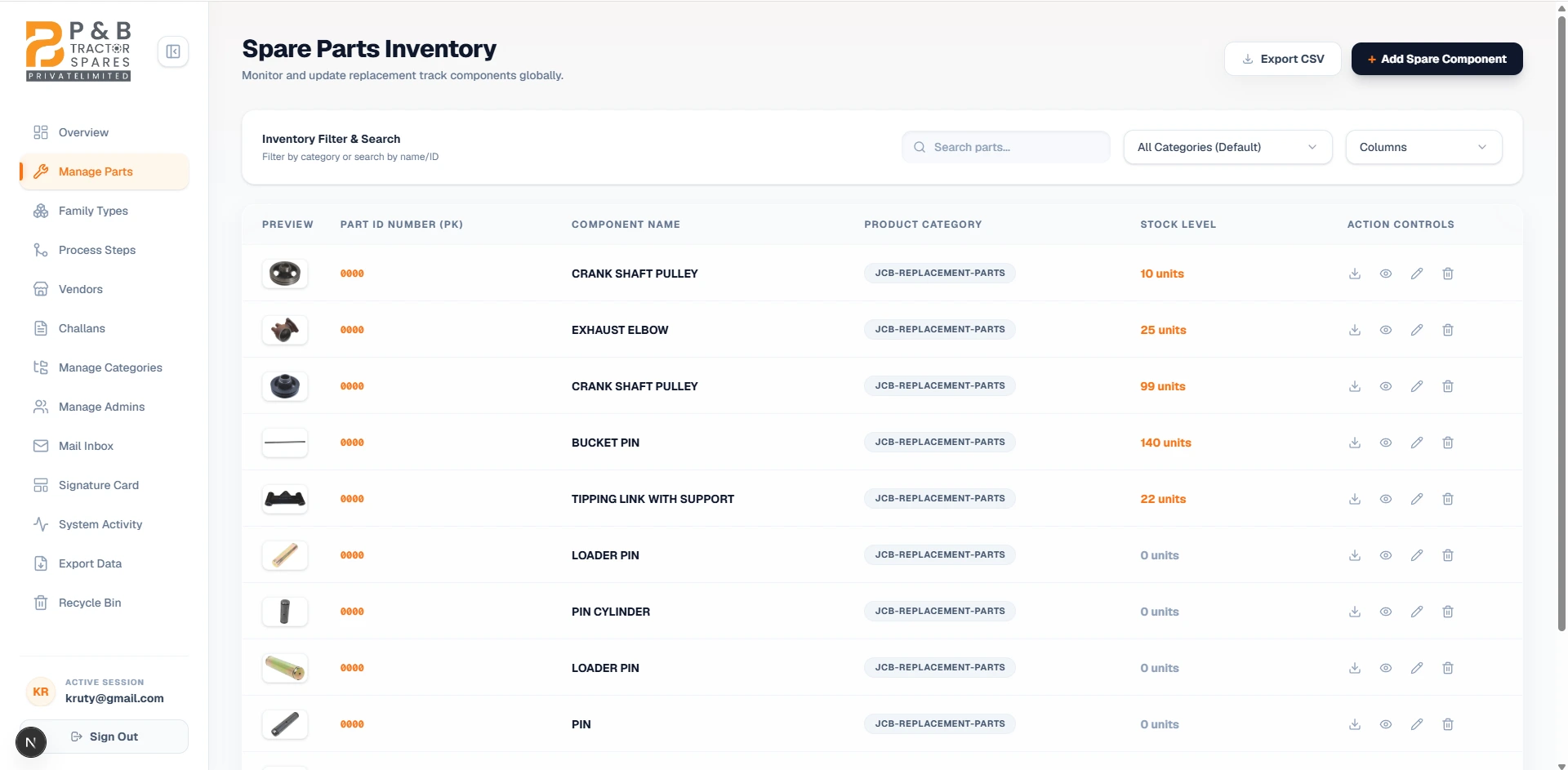The image size is (1568, 770).
Task: Edit the PIN CYLINDER row
Action: [x=1417, y=612]
